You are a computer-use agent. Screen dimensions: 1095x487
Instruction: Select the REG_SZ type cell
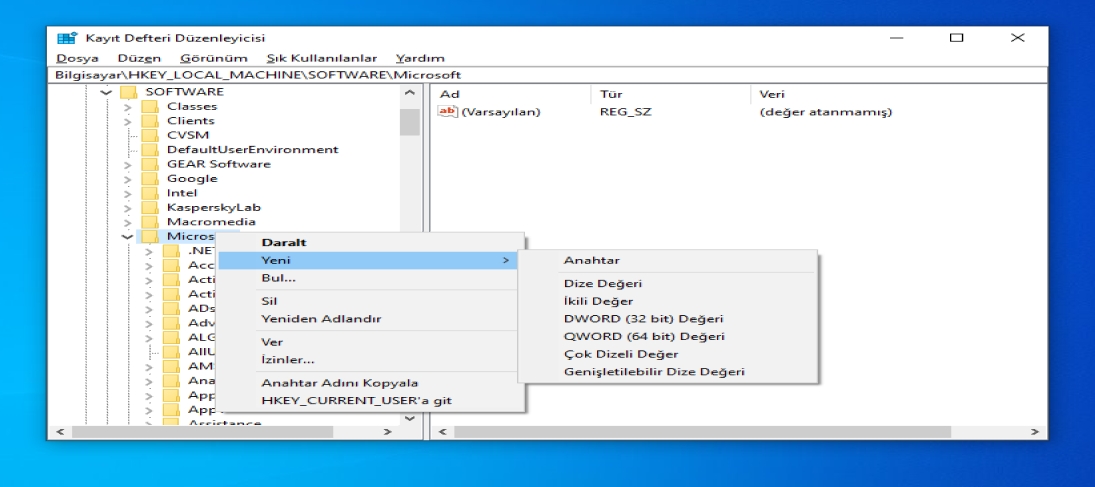[x=626, y=112]
